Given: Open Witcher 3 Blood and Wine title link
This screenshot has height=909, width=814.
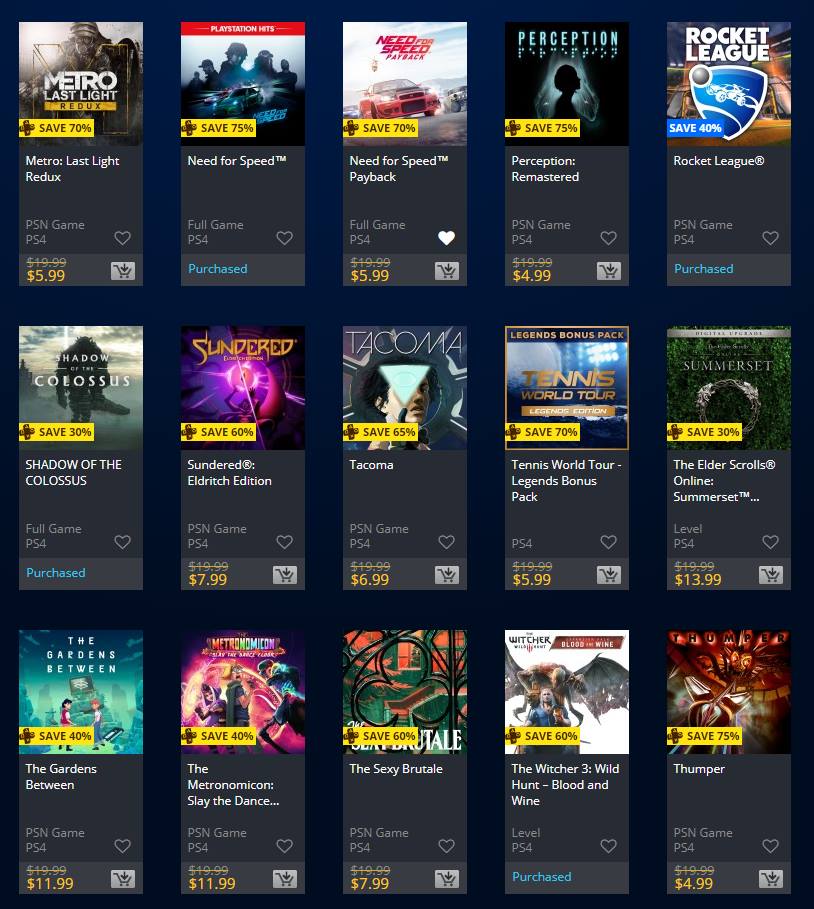Looking at the screenshot, I should pos(565,784).
